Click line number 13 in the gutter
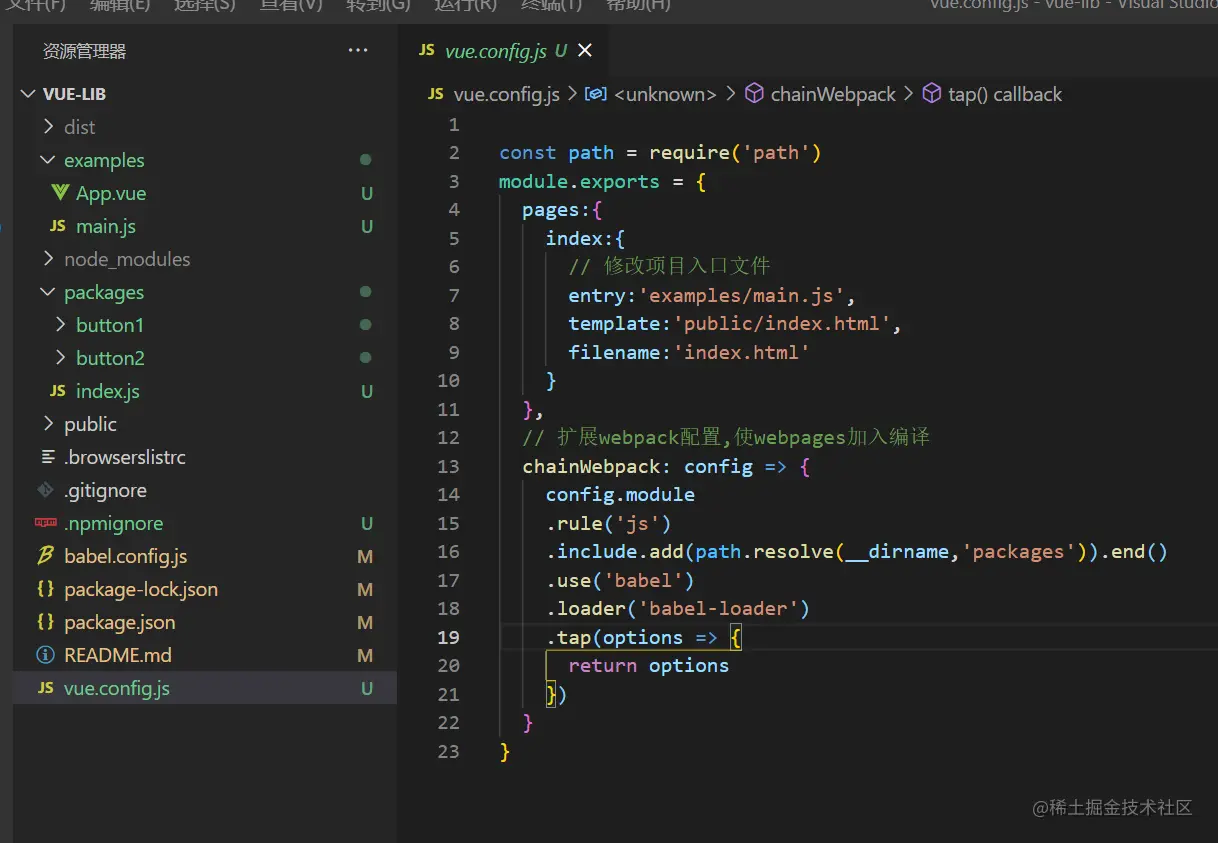Image resolution: width=1218 pixels, height=843 pixels. (x=448, y=466)
